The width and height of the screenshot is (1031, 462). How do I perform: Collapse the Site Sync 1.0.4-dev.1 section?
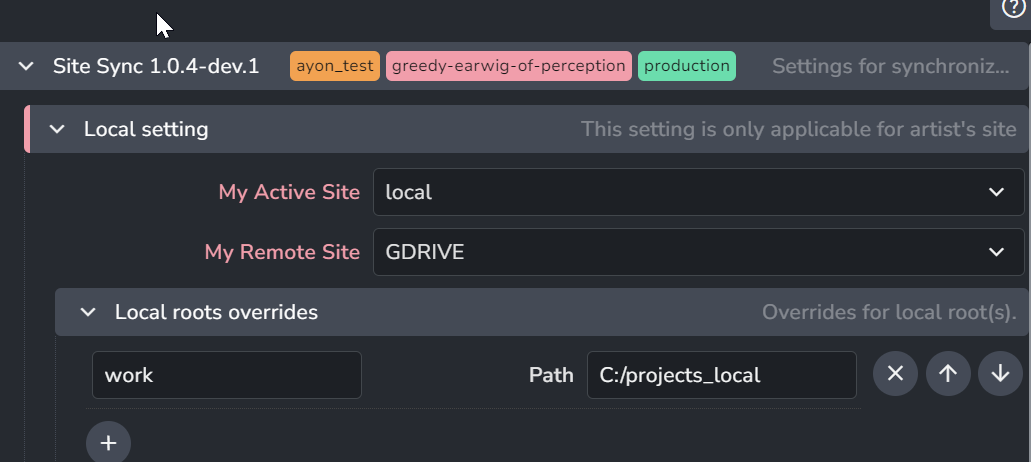click(x=26, y=66)
